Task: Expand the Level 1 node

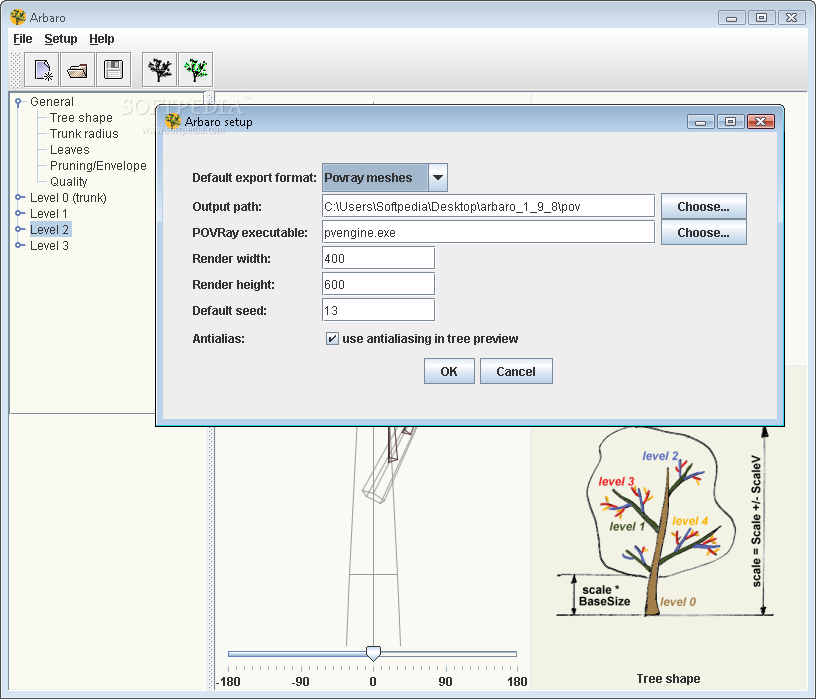Action: tap(19, 213)
